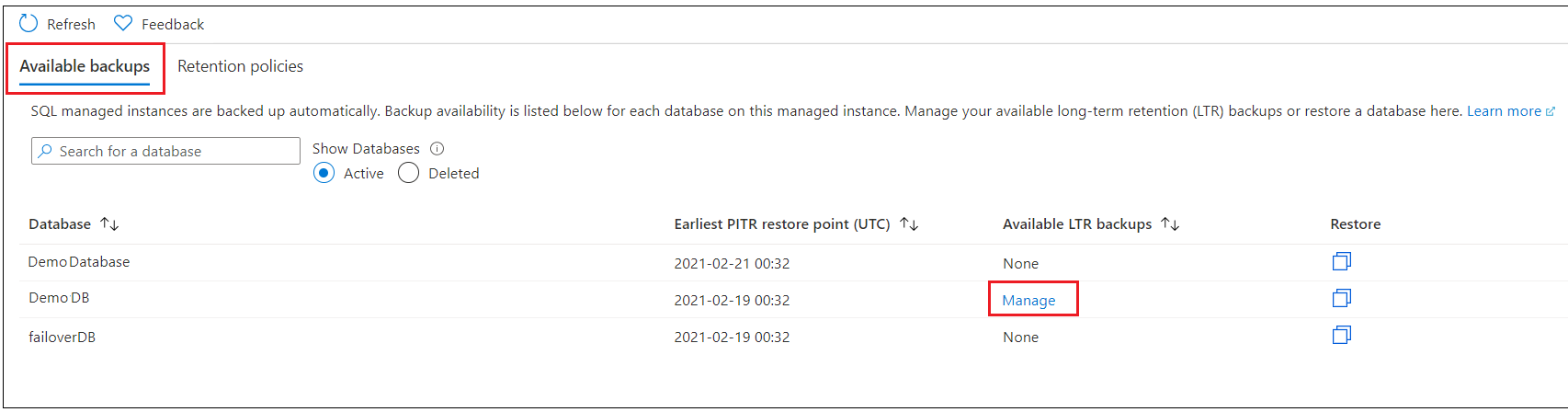The width and height of the screenshot is (1568, 412).
Task: Click the Learn more external link icon
Action: tap(1551, 111)
